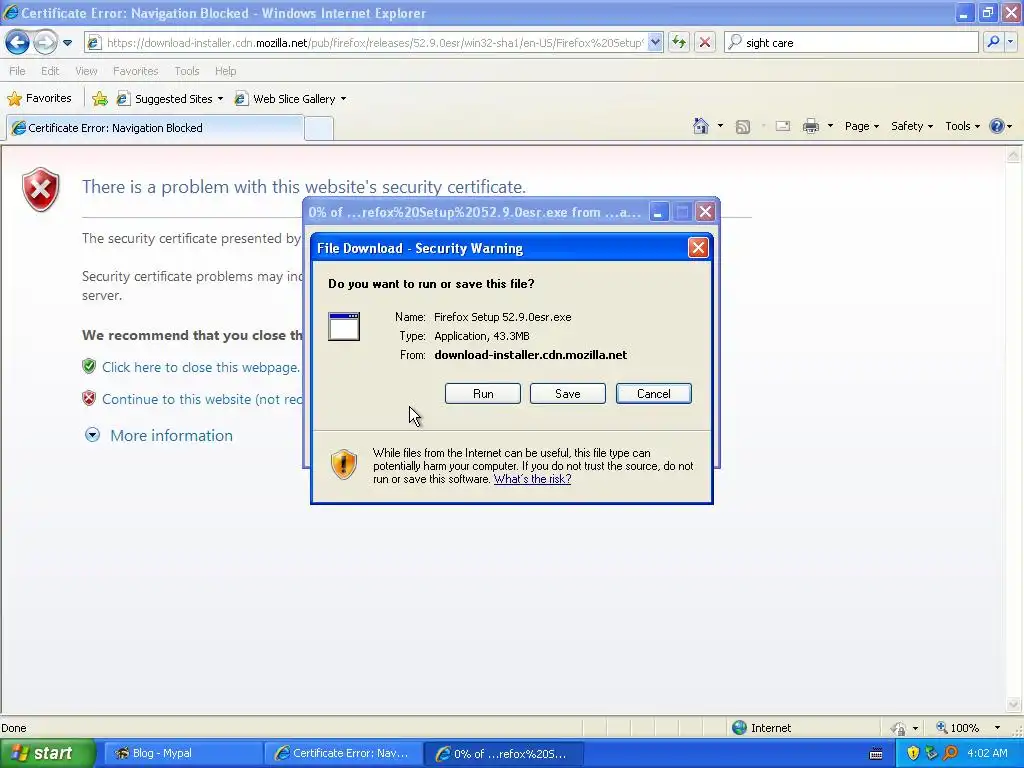Switch to 'Certificate Error: Nav...' taskbar button
The width and height of the screenshot is (1024, 768).
pos(344,754)
